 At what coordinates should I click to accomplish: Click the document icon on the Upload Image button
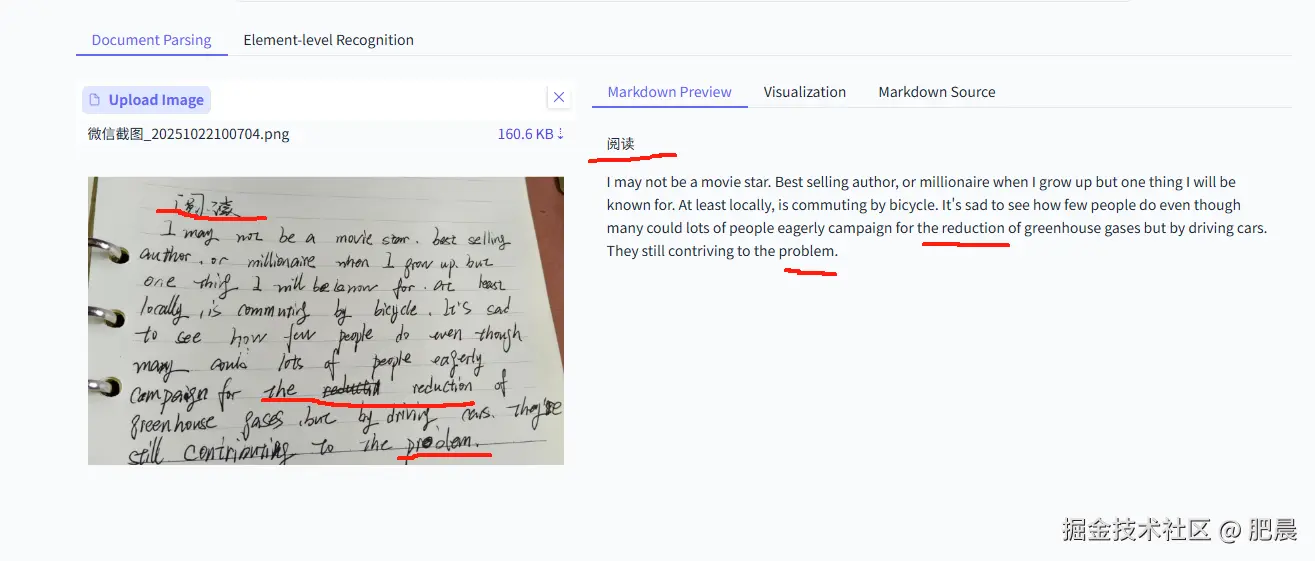click(x=95, y=99)
